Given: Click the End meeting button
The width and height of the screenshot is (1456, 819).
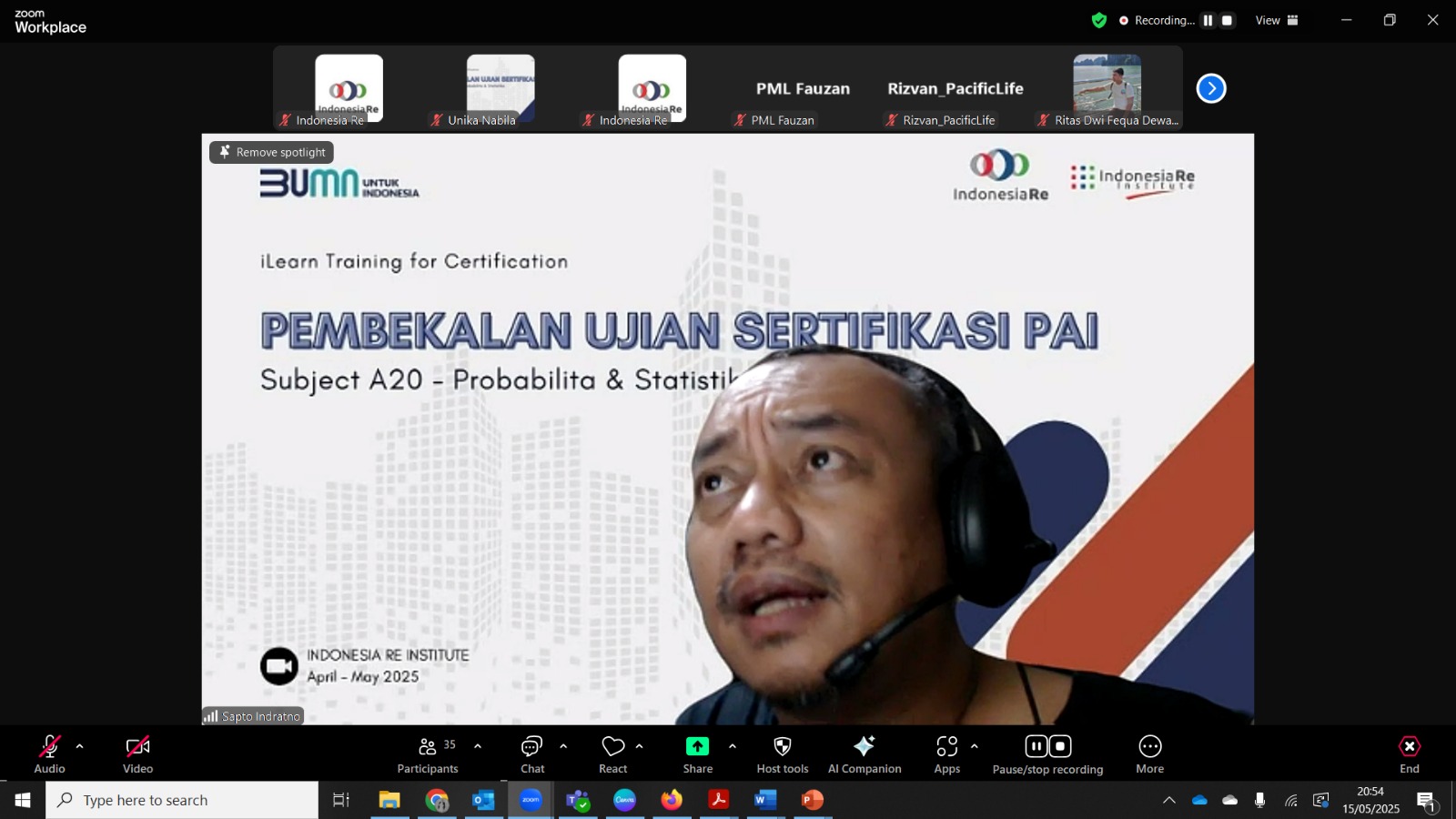Looking at the screenshot, I should [1410, 754].
